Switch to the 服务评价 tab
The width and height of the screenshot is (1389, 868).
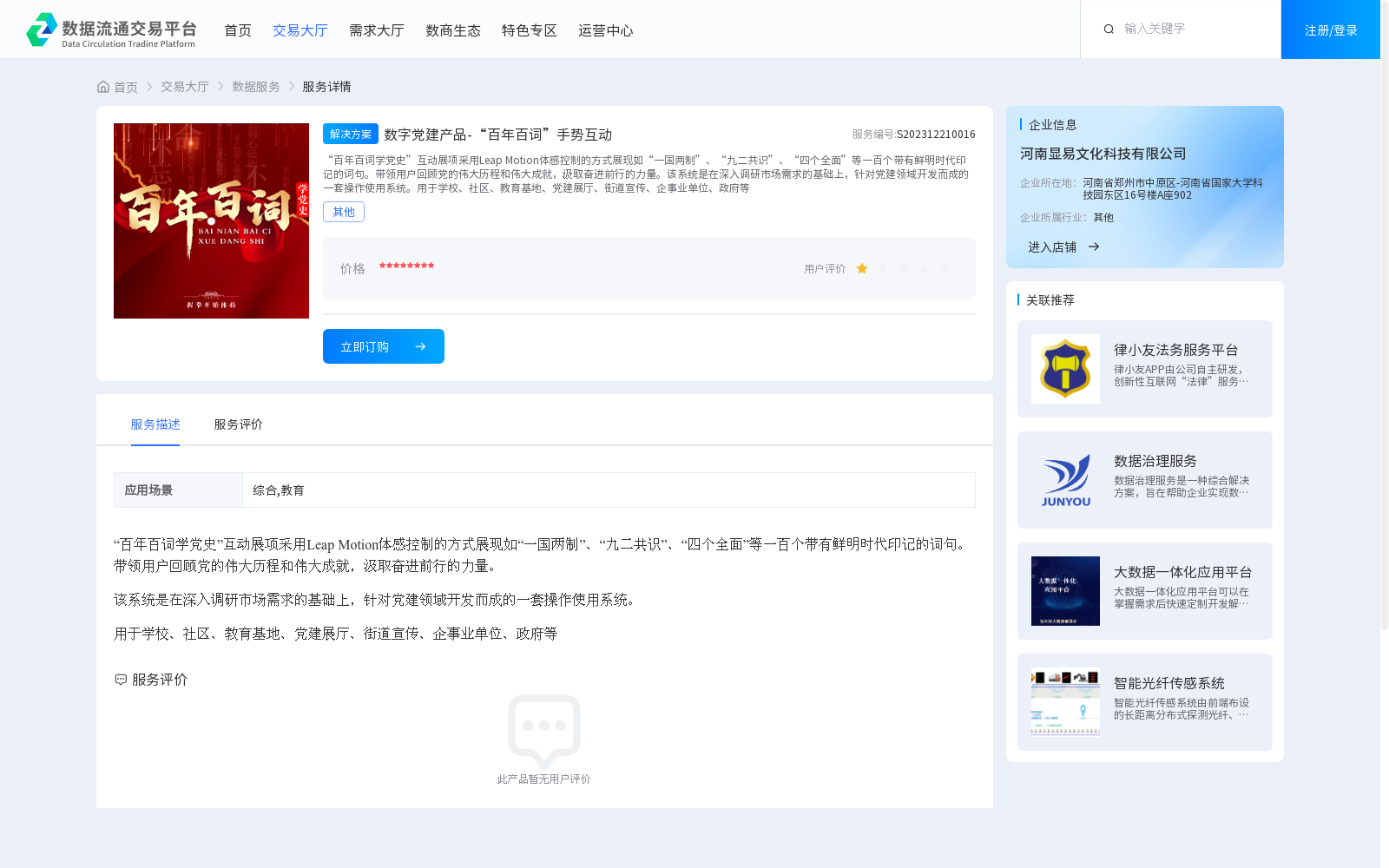point(236,424)
